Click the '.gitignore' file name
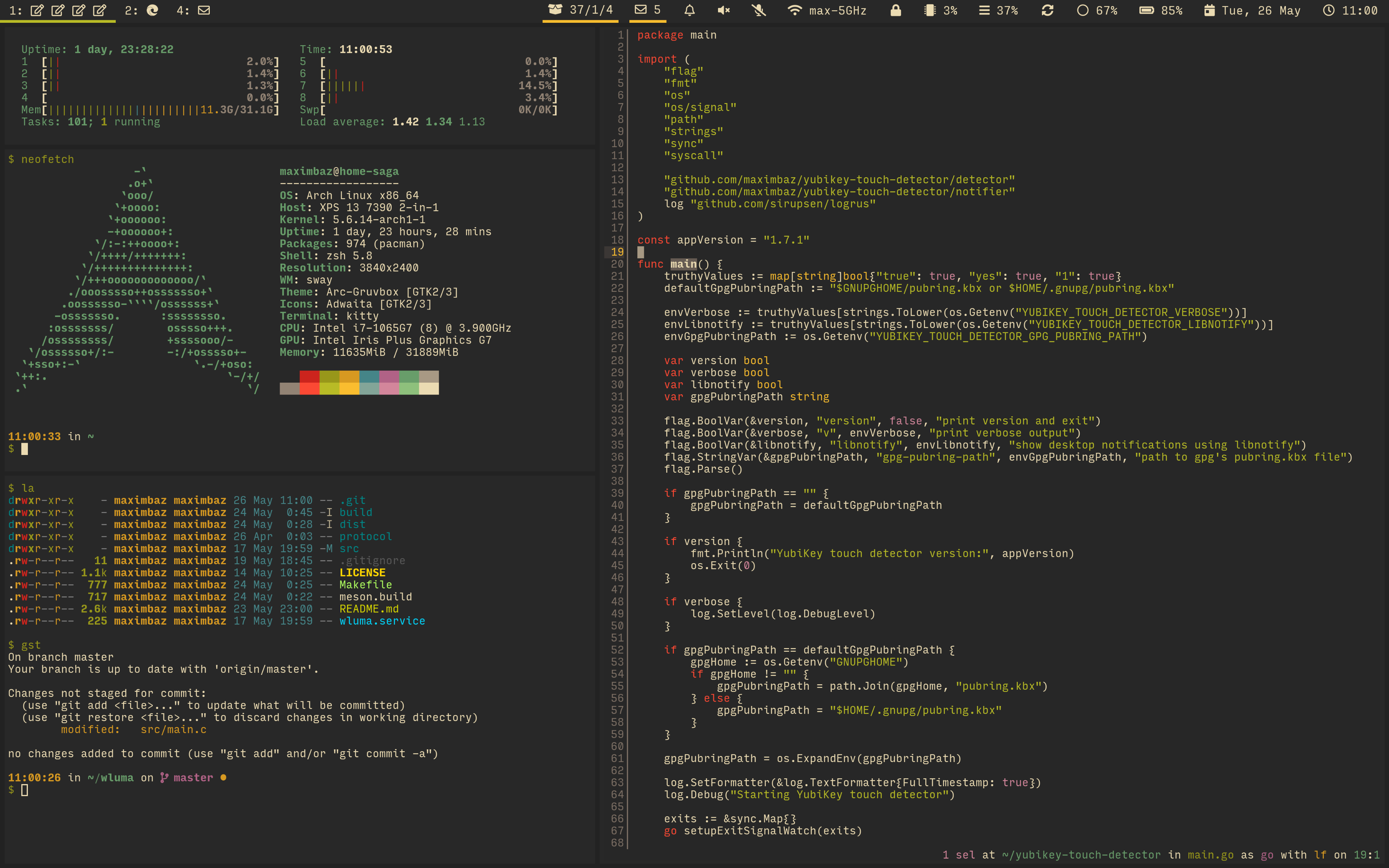 [x=373, y=560]
